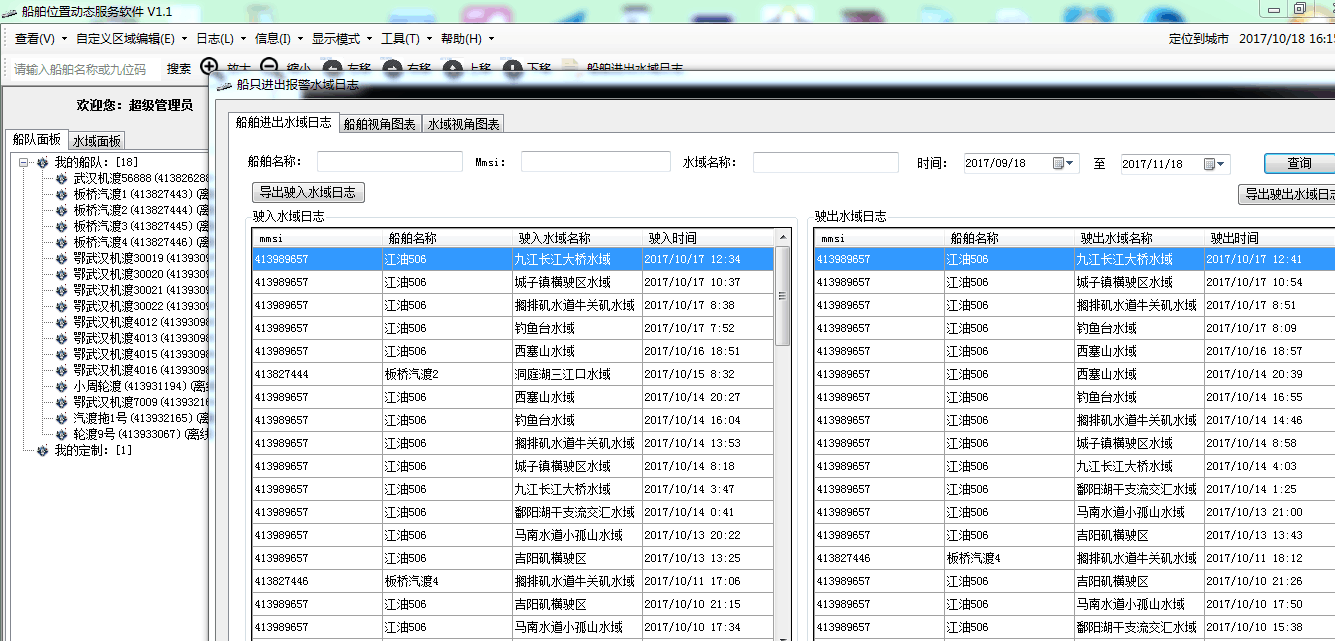Viewport: 1335px width, 641px height.
Task: Click ship icon beside 鄂武汉机渡4016
Action: click(x=62, y=370)
